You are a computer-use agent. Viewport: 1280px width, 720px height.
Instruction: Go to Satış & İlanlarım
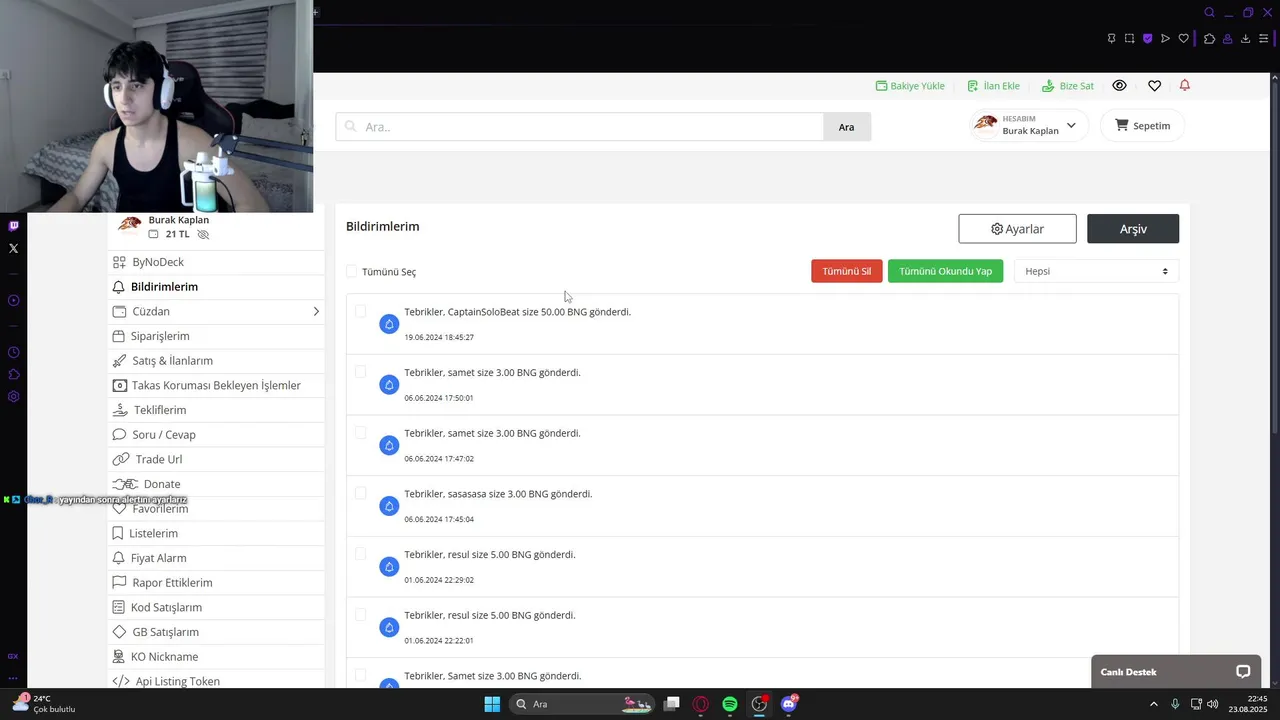click(x=216, y=361)
